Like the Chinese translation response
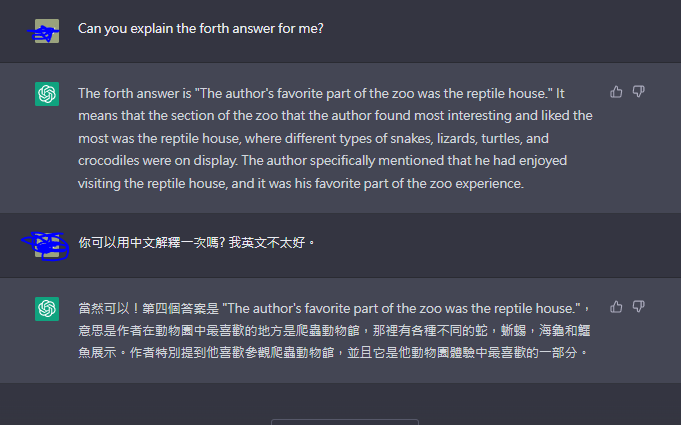 click(x=616, y=306)
